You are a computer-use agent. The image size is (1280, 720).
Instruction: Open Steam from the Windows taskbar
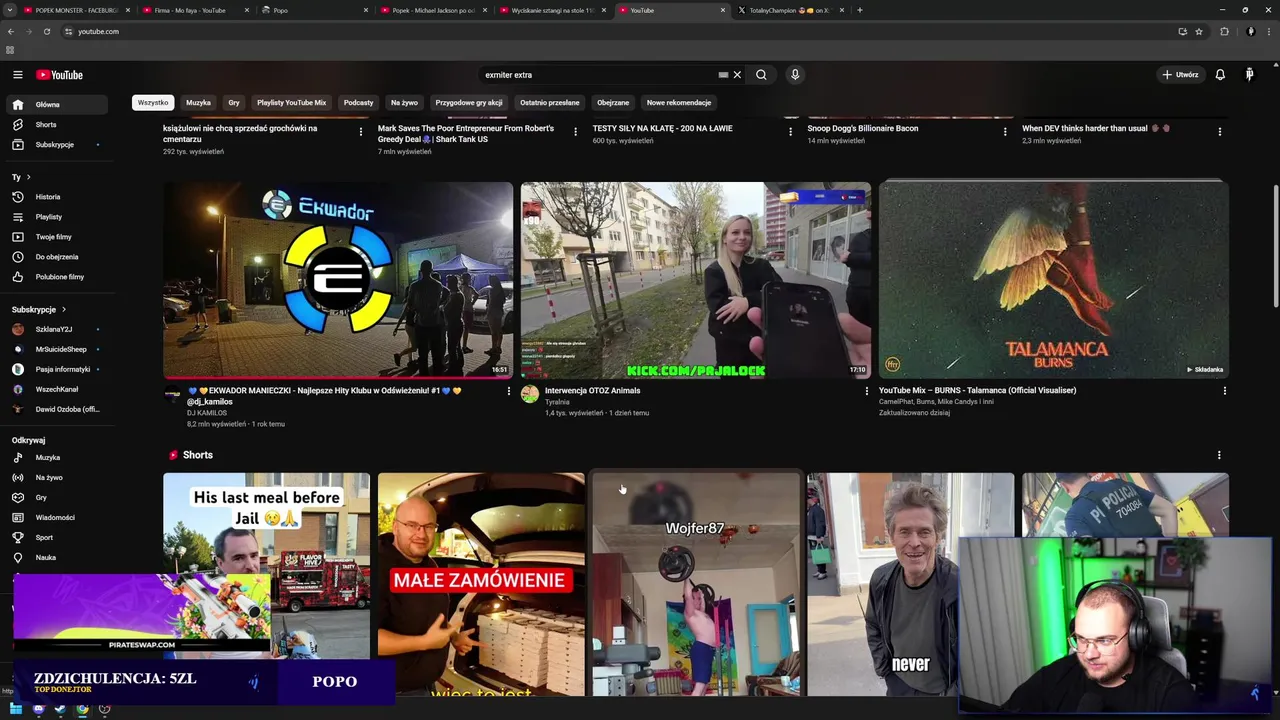(x=61, y=709)
